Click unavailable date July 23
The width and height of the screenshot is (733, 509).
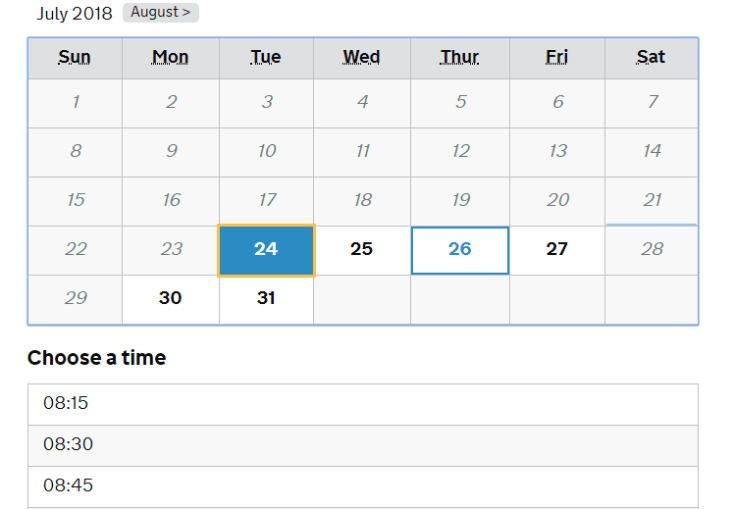pyautogui.click(x=171, y=249)
